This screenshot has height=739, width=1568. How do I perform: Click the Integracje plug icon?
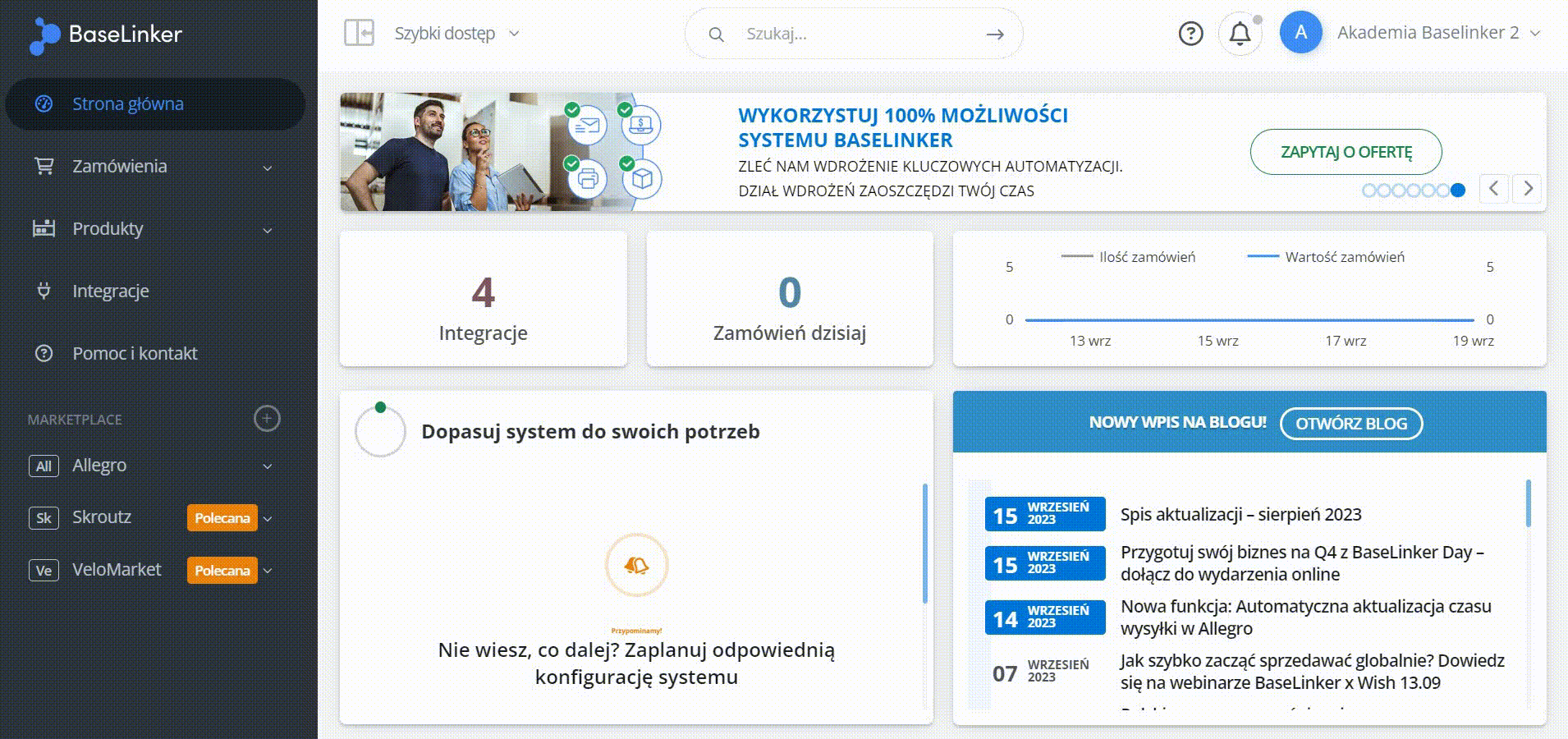[x=44, y=291]
